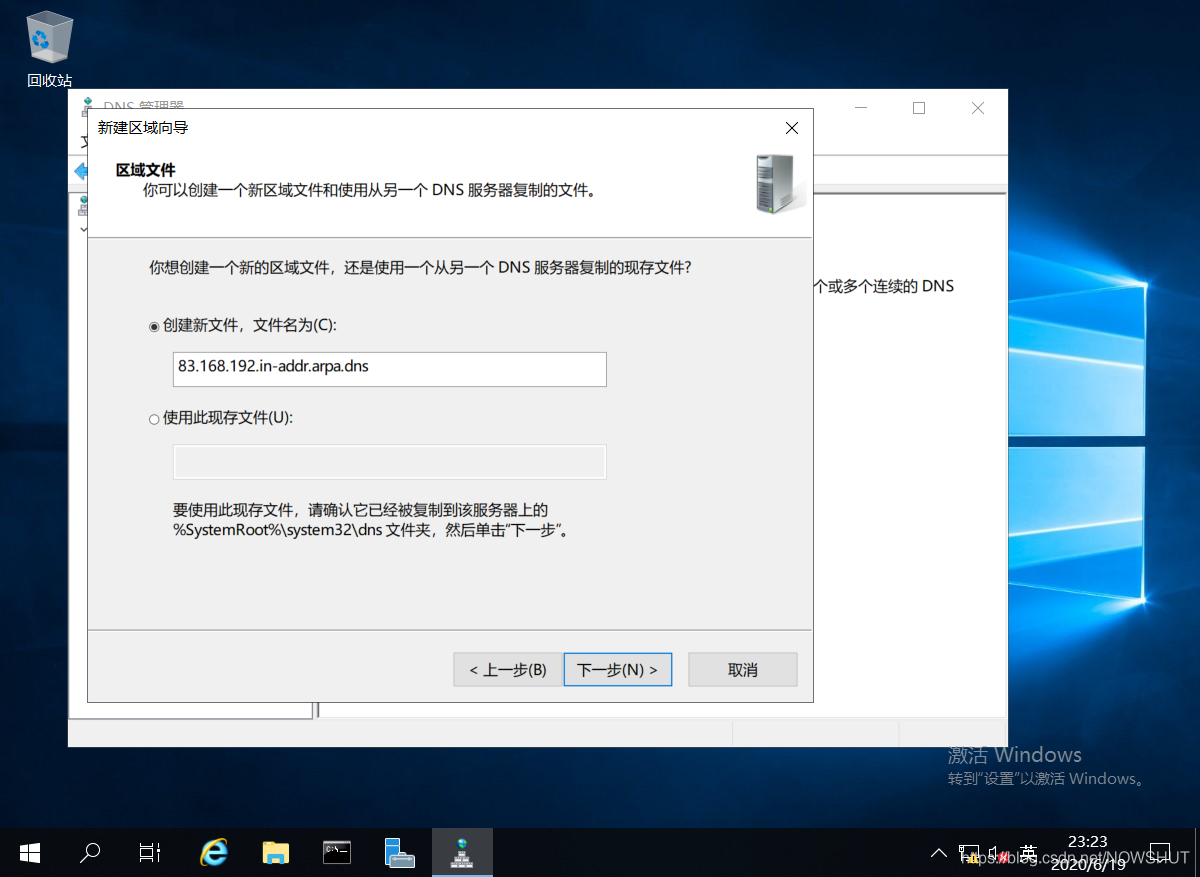The height and width of the screenshot is (877, 1200).
Task: Open Windows Search from the taskbar
Action: pos(89,852)
